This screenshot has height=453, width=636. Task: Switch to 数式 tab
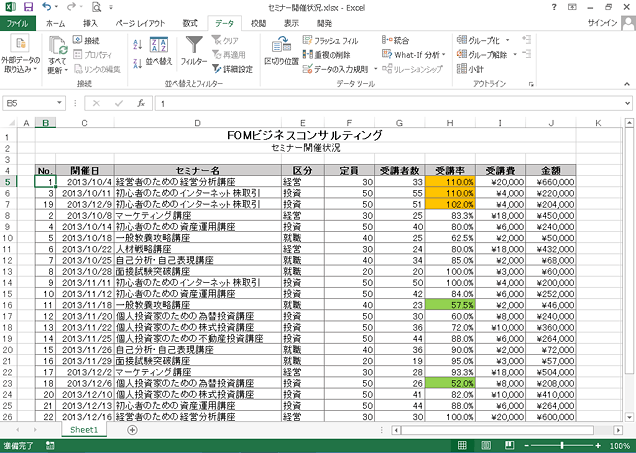190,23
